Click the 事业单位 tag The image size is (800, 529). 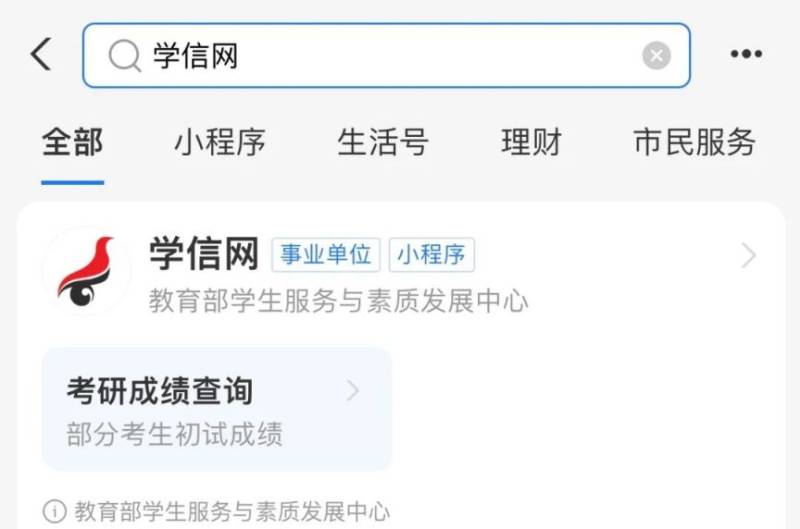pos(326,255)
